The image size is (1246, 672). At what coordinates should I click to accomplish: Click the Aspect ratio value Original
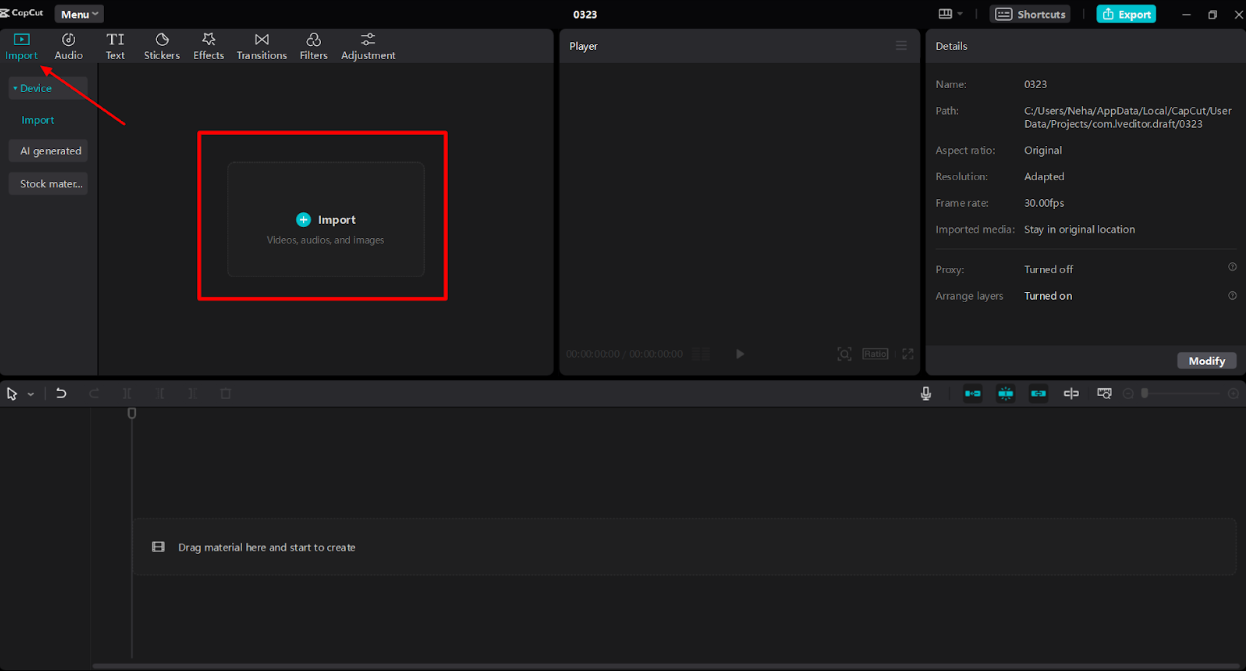(1043, 150)
